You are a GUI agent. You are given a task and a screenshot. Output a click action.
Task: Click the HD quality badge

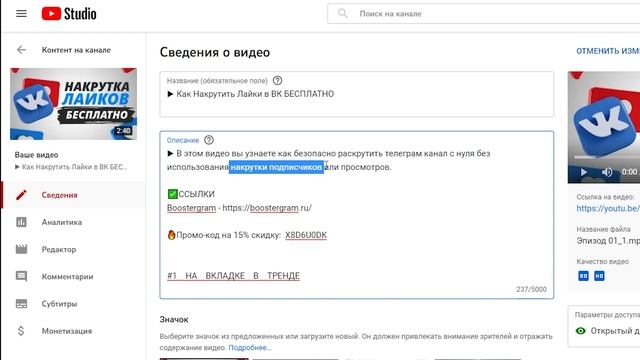[x=599, y=276]
